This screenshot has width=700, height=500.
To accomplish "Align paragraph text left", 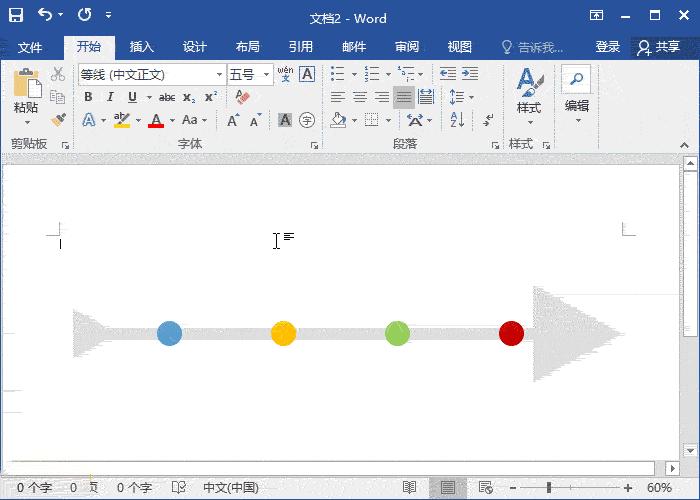I will 338,97.
